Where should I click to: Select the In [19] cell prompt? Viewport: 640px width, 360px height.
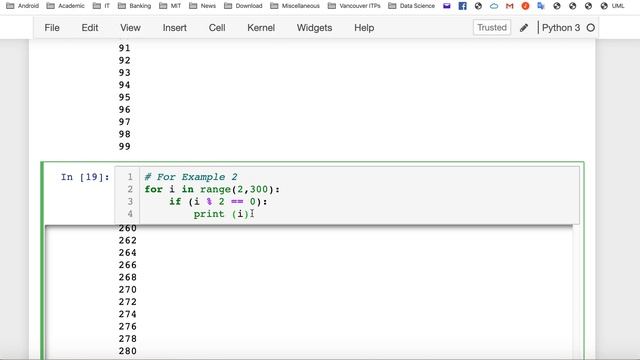pos(85,177)
